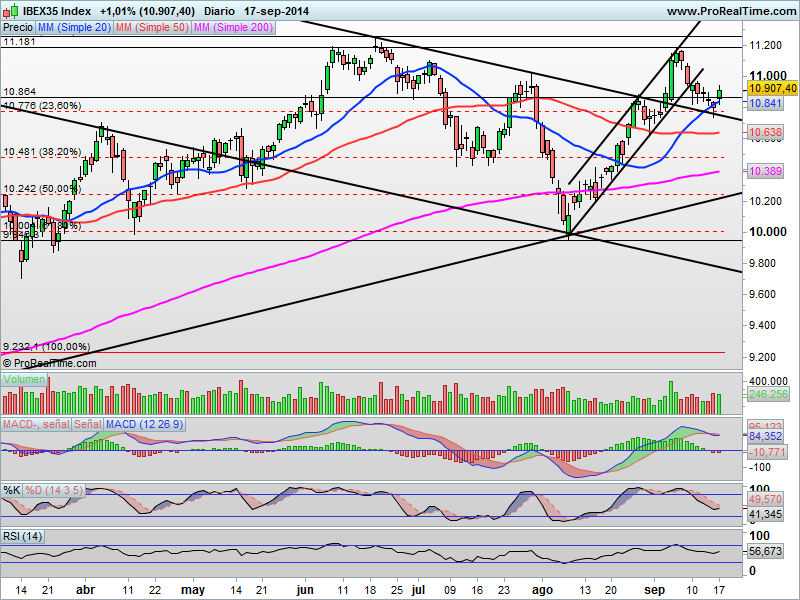The width and height of the screenshot is (800, 600).
Task: Click the Señal label in MACD panel
Action: click(x=88, y=424)
